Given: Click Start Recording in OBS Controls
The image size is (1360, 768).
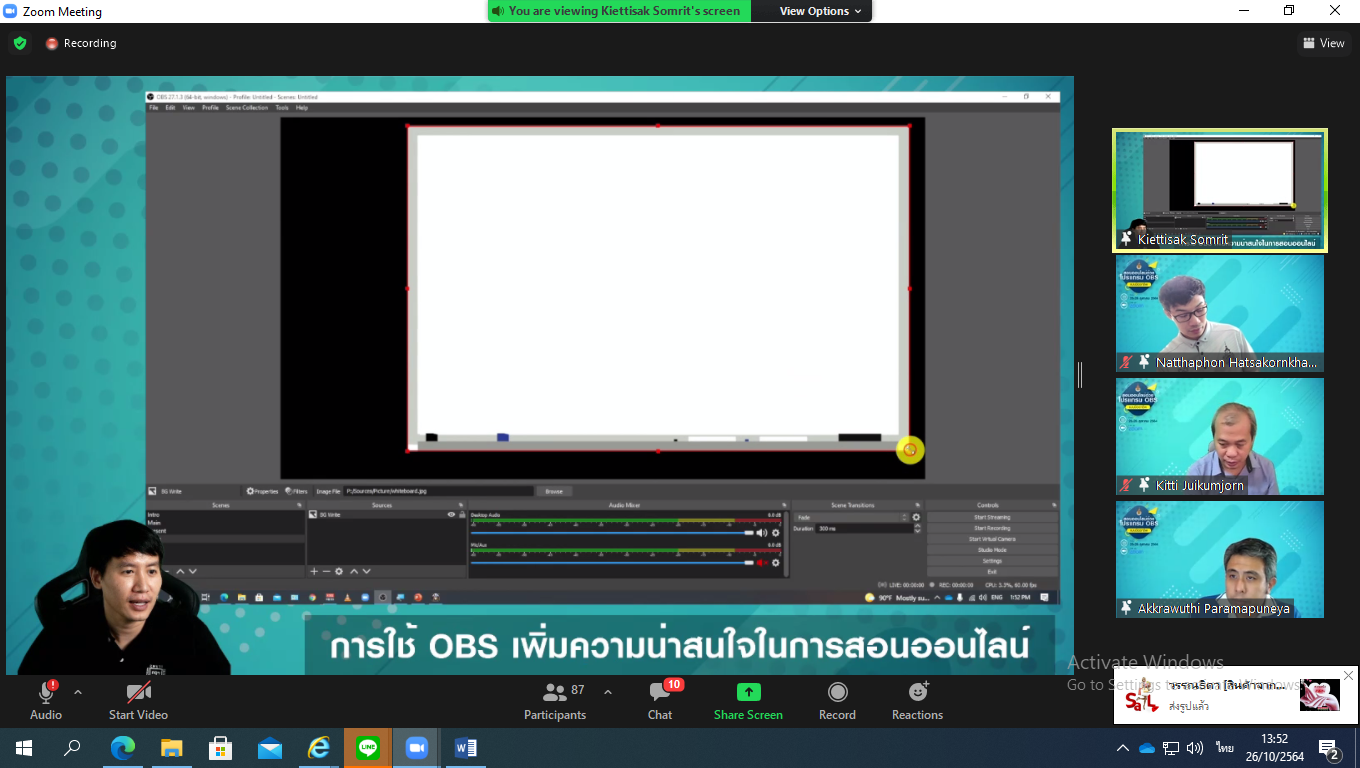Looking at the screenshot, I should [x=992, y=528].
